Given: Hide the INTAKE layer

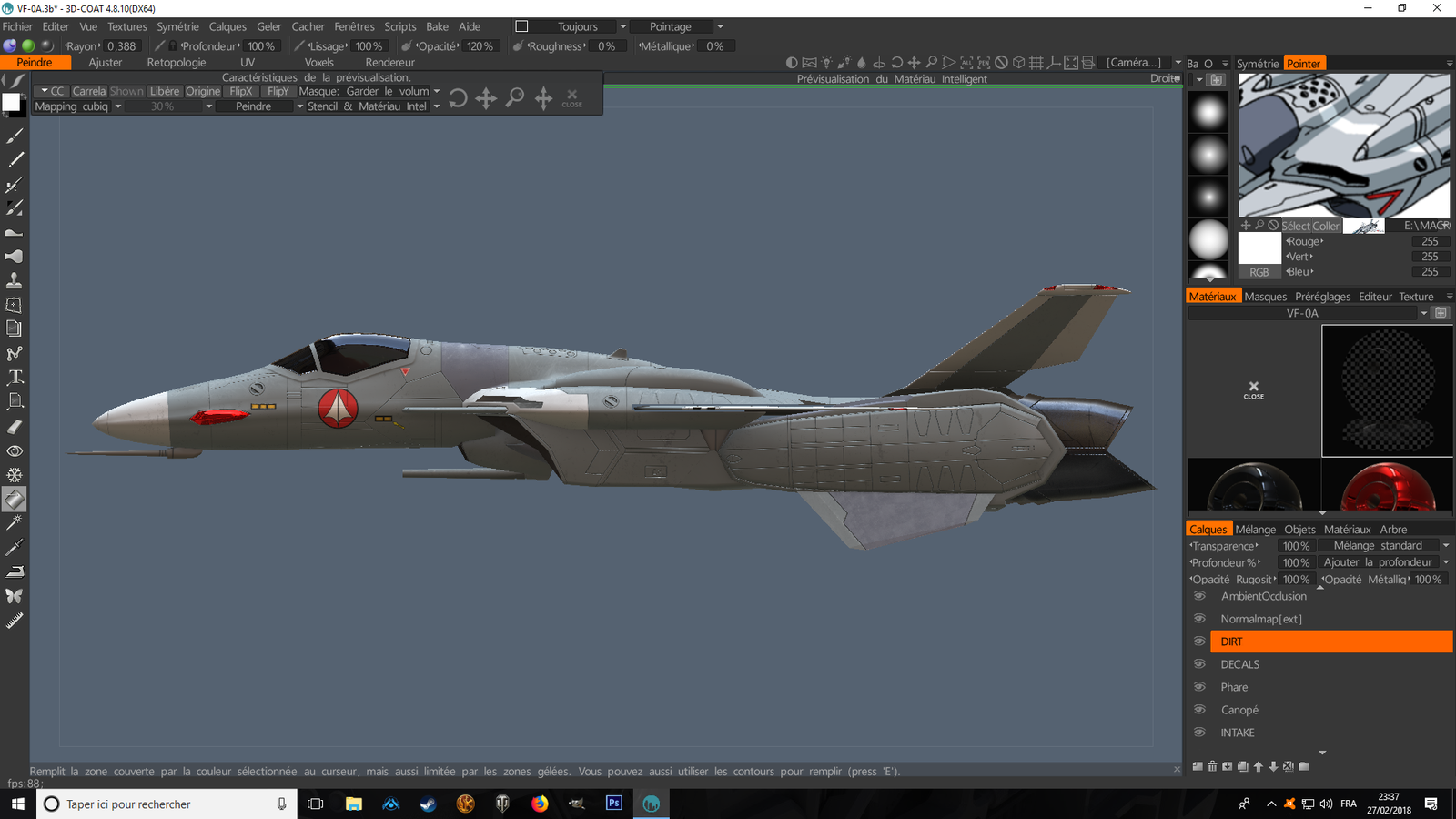Looking at the screenshot, I should pyautogui.click(x=1199, y=733).
